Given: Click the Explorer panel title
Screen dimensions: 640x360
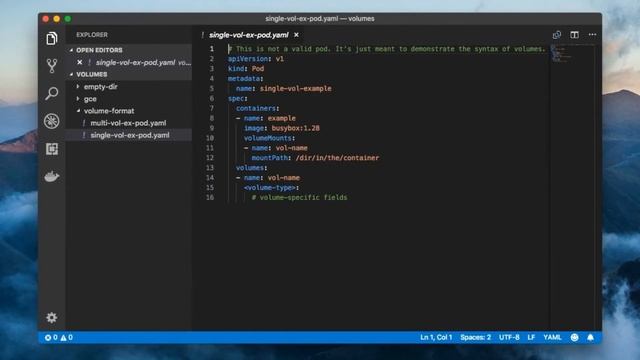Looking at the screenshot, I should [x=92, y=35].
